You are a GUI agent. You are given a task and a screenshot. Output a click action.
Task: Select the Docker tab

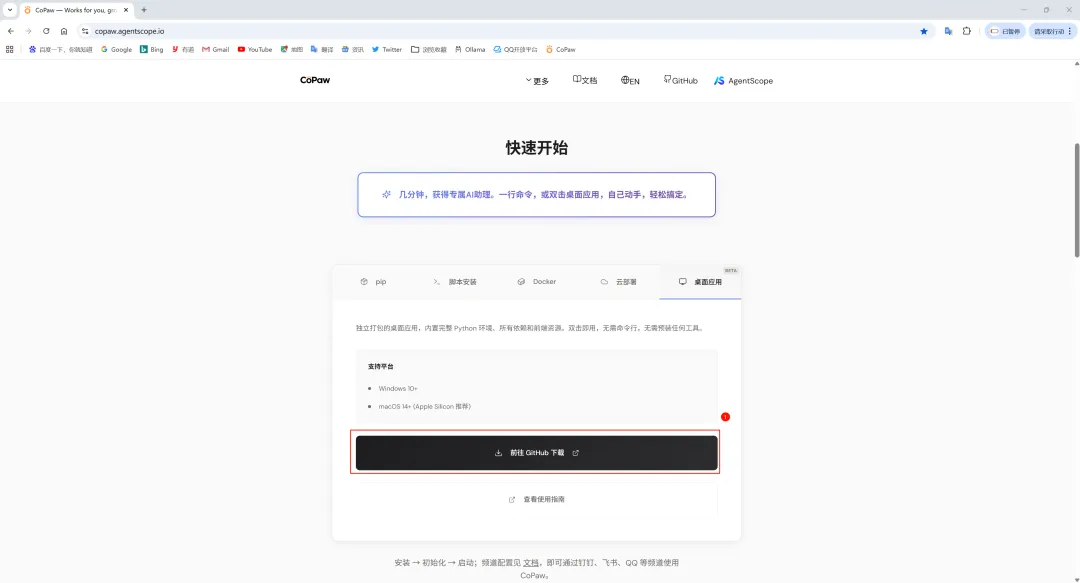tap(537, 282)
